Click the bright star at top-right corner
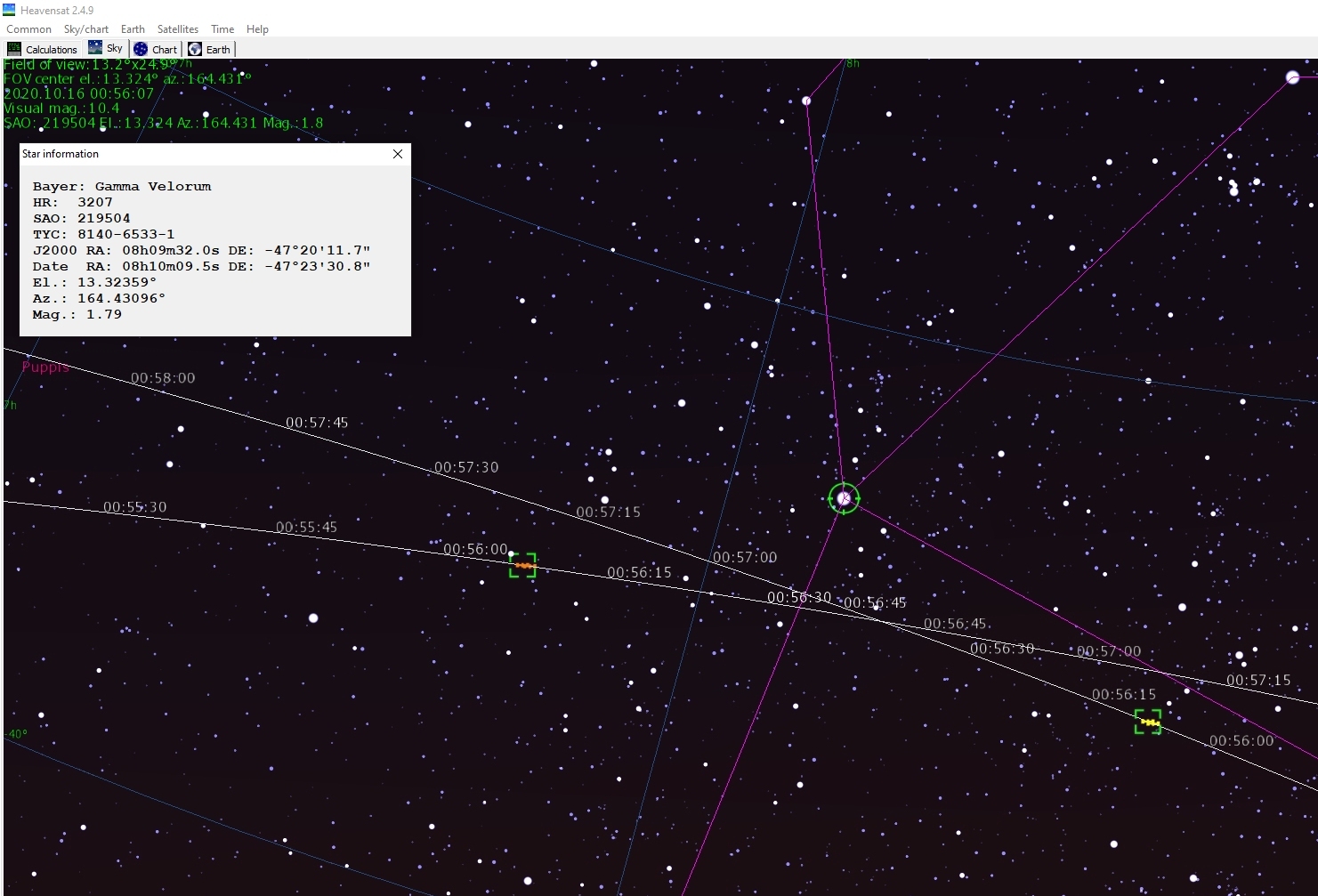This screenshot has width=1318, height=896. coord(1293,77)
